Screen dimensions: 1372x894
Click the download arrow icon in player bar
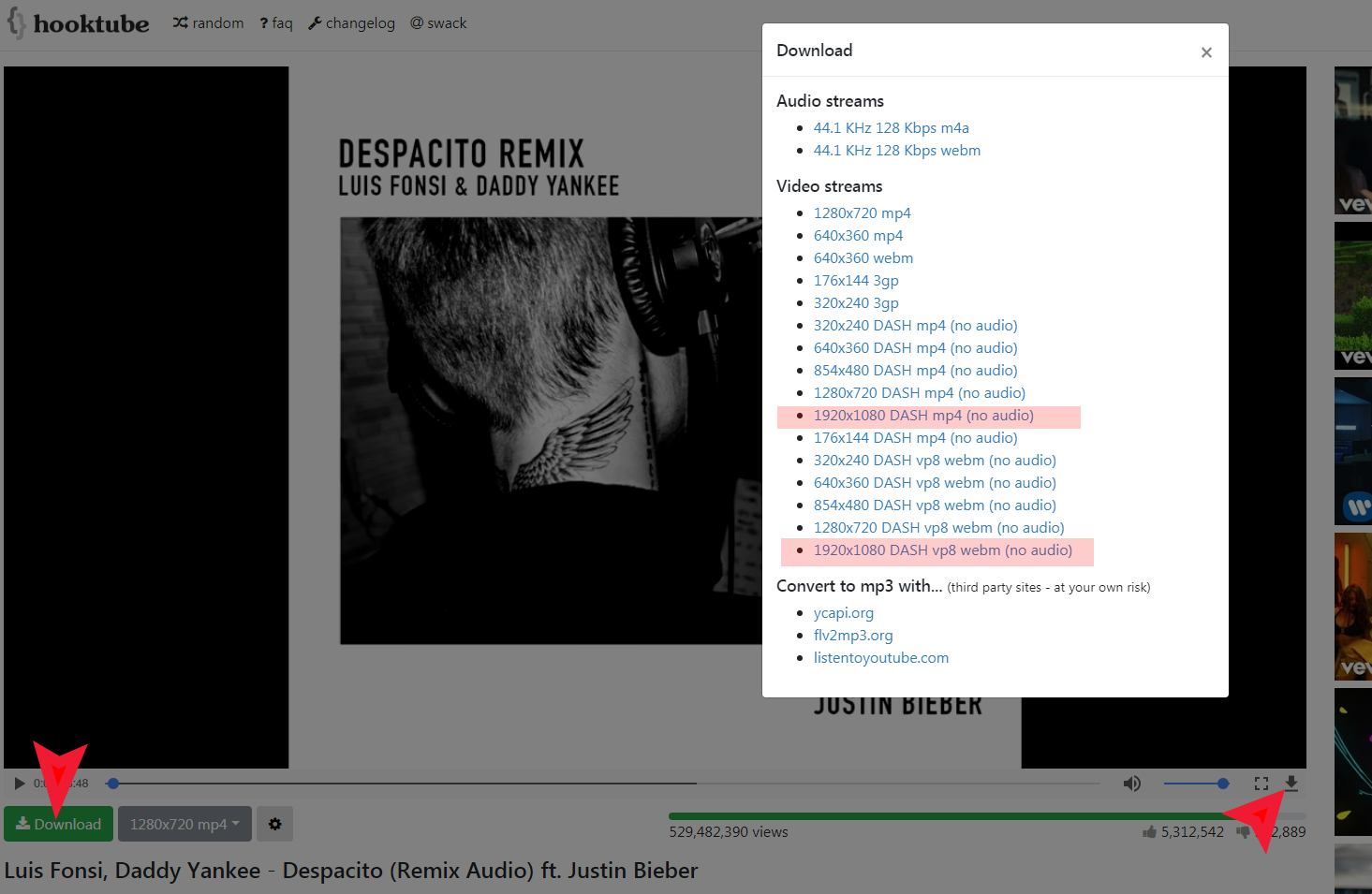[1291, 783]
